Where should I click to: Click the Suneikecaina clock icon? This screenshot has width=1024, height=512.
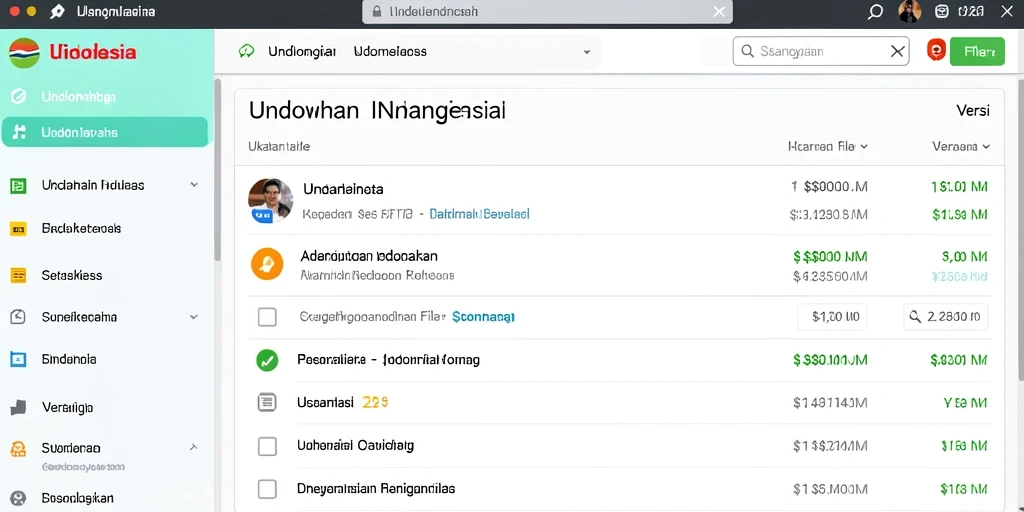pyautogui.click(x=18, y=317)
